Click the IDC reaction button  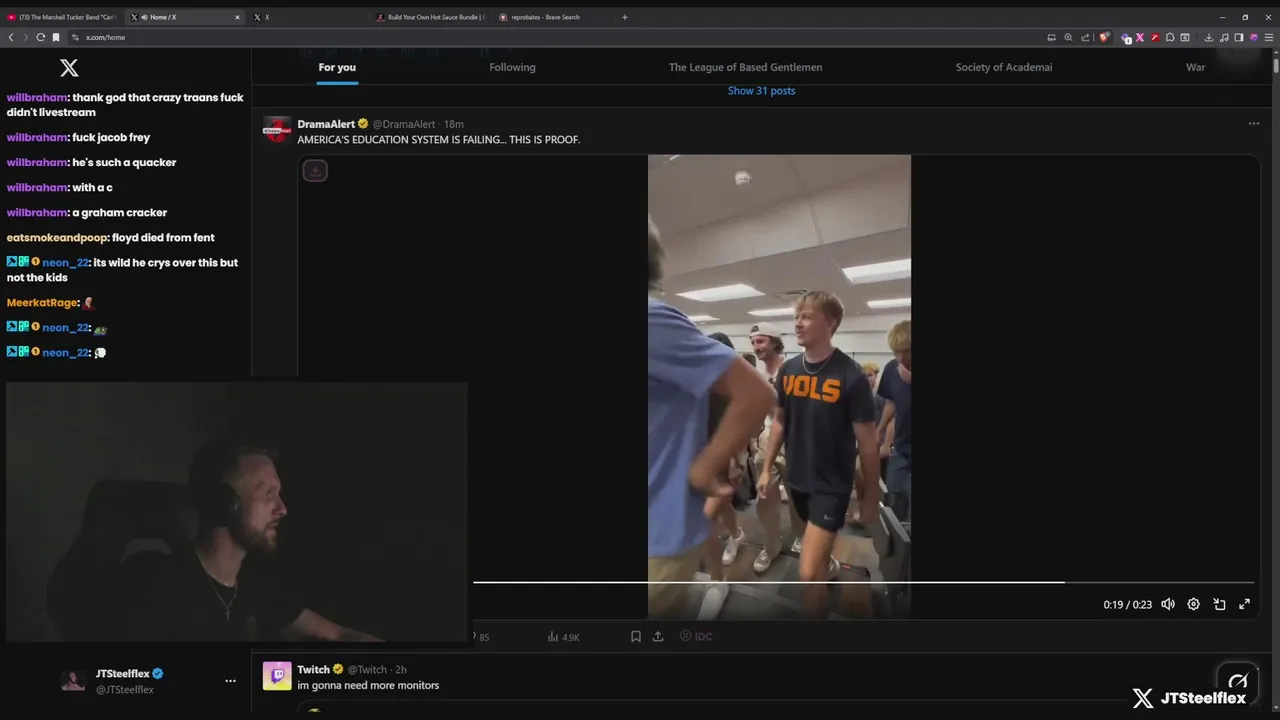tap(696, 636)
